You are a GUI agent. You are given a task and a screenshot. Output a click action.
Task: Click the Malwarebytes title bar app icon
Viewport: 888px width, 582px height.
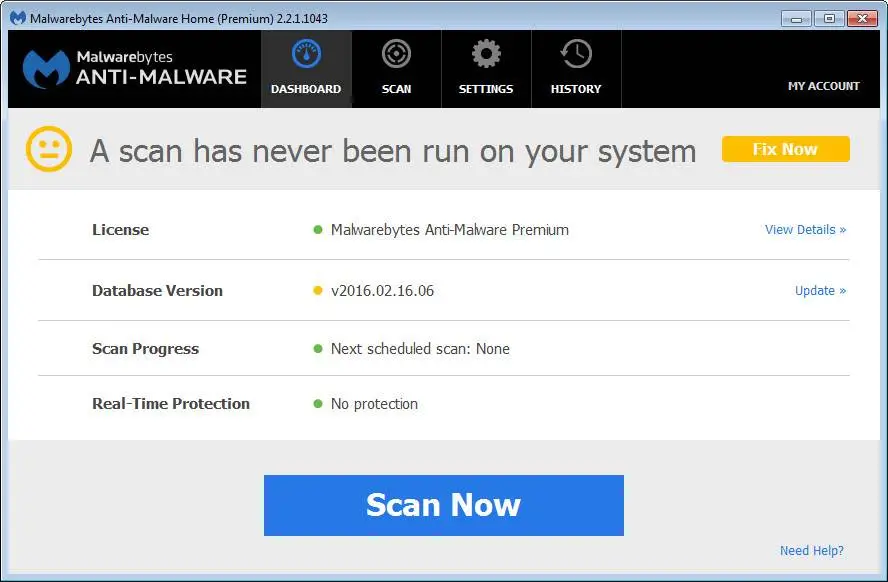point(18,18)
